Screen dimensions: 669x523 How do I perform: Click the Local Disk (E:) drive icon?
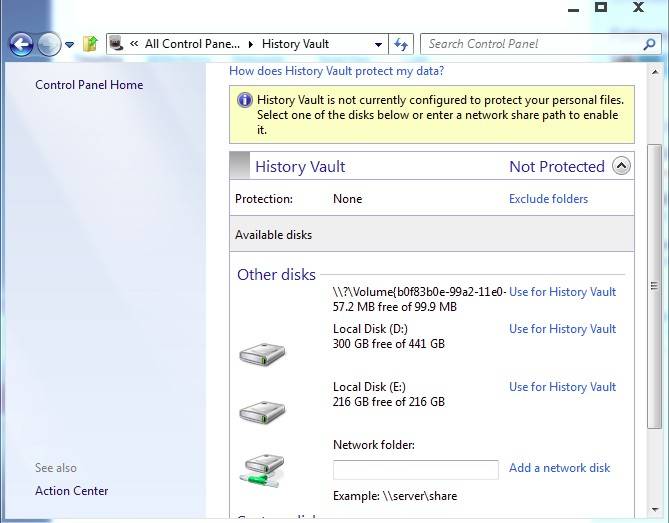click(x=262, y=411)
